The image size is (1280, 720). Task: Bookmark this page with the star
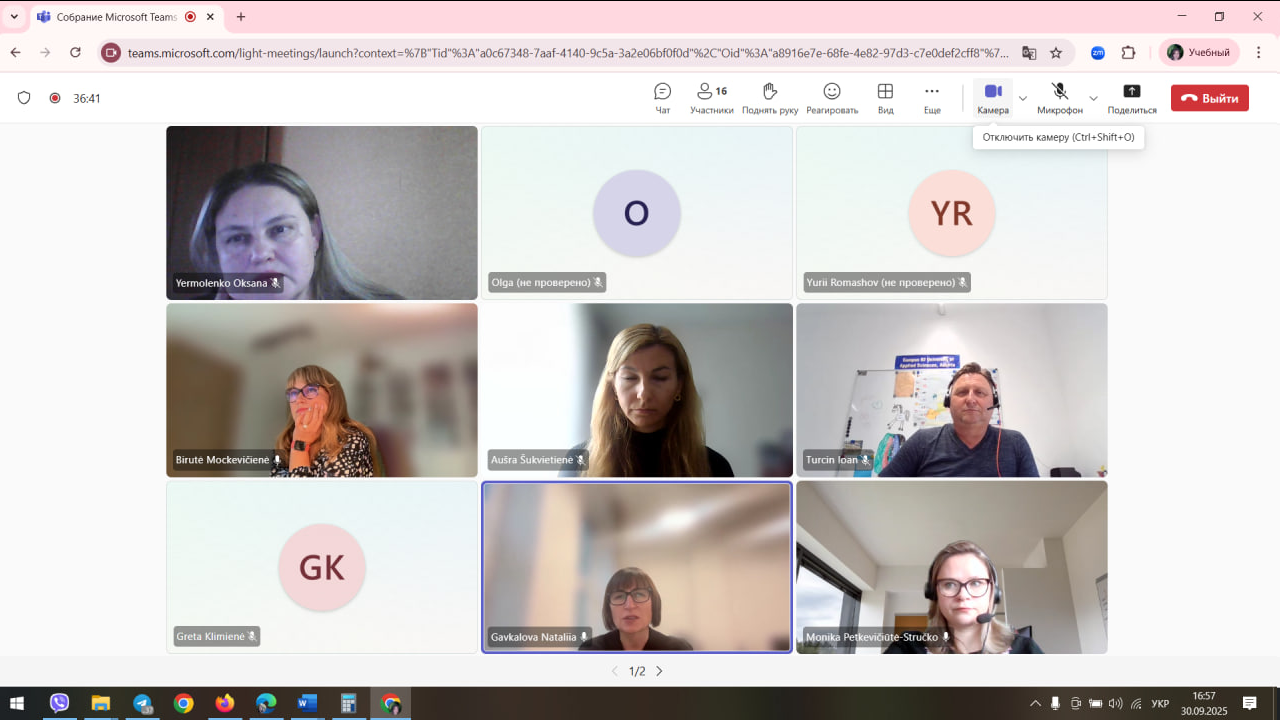1056,53
